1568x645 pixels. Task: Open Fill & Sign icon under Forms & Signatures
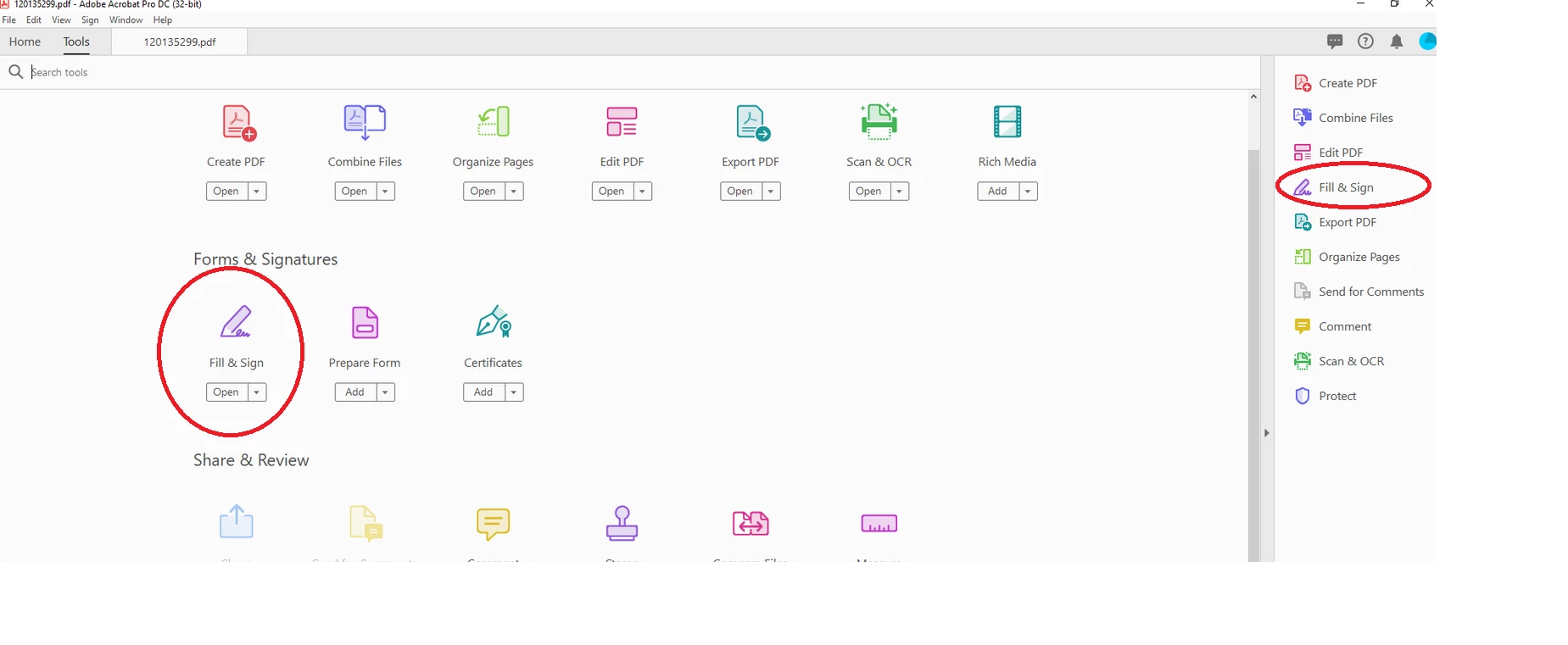point(236,321)
